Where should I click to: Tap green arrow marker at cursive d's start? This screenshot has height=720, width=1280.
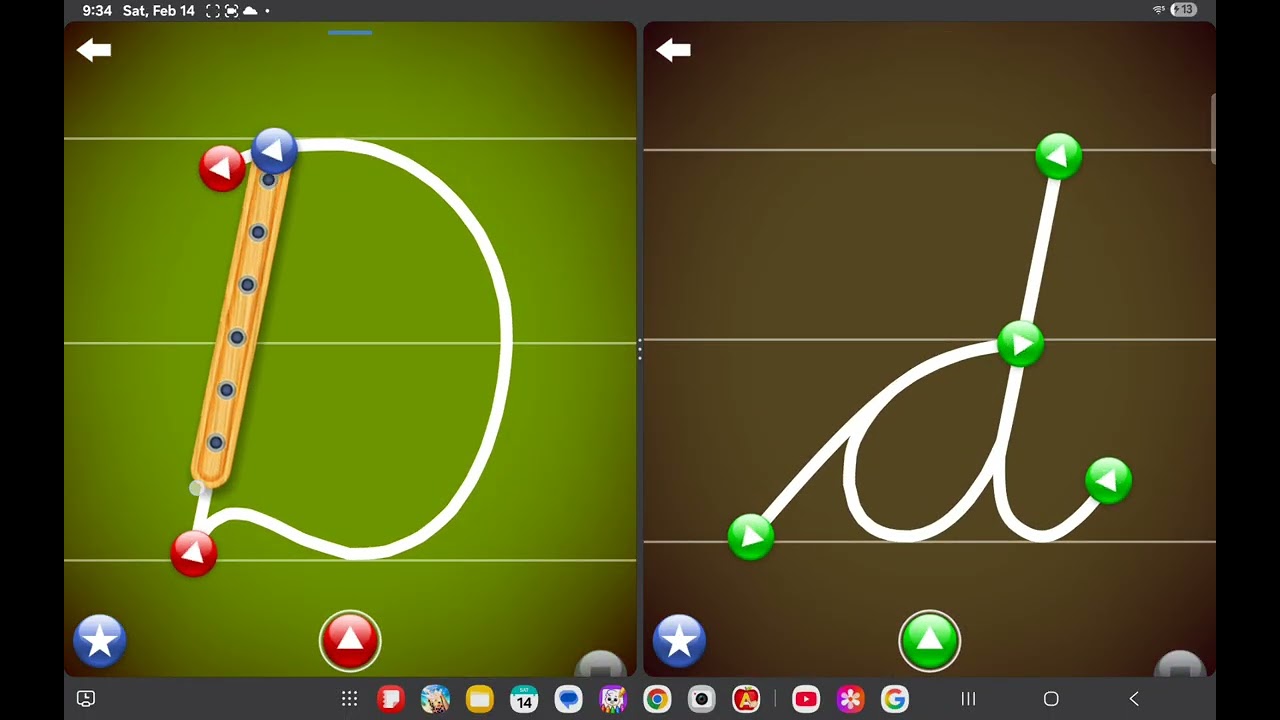[x=751, y=537]
